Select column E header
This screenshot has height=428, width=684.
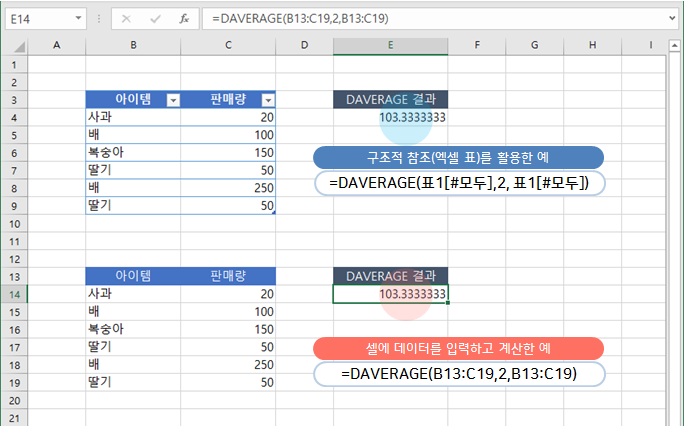coord(390,45)
